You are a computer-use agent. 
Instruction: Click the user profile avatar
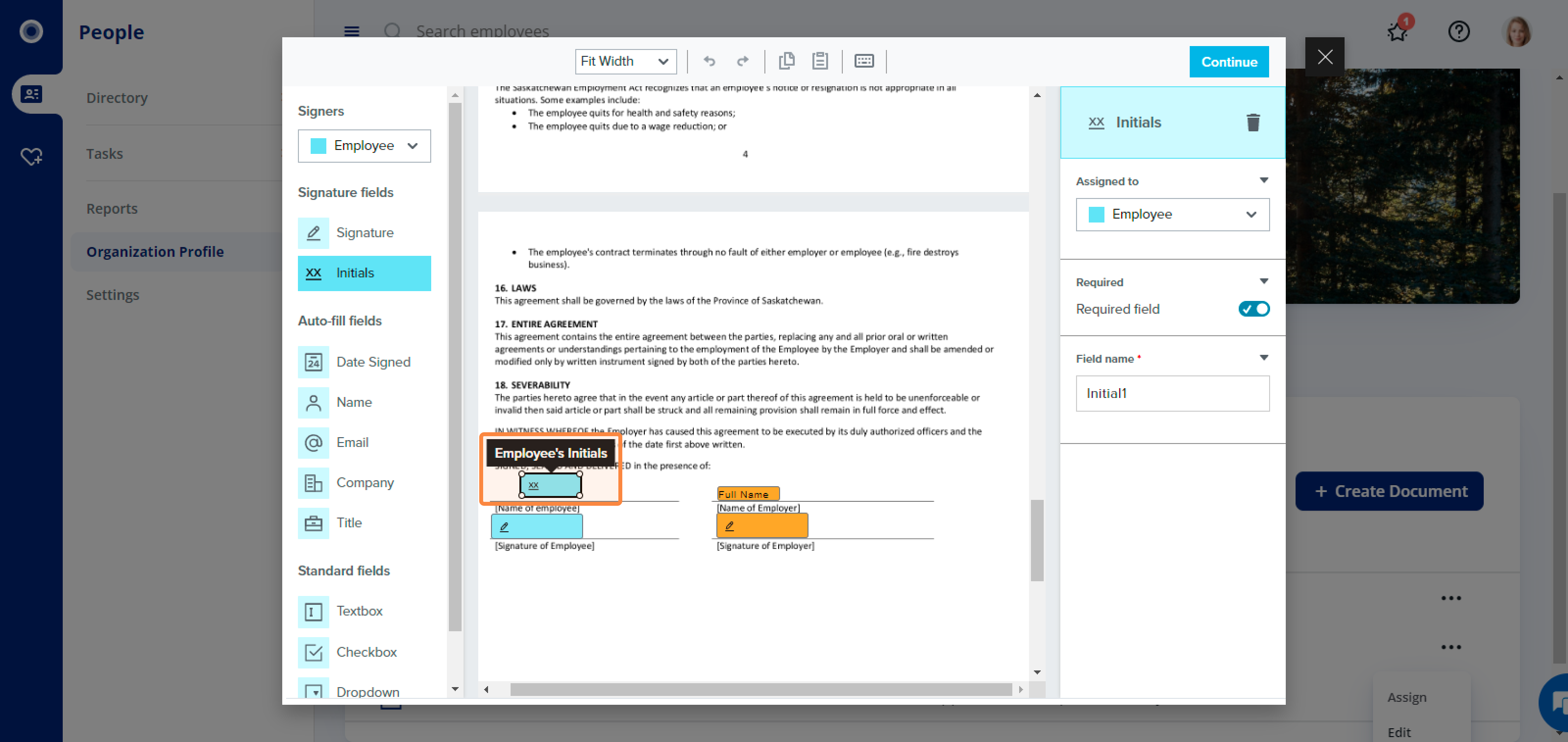[x=1517, y=31]
